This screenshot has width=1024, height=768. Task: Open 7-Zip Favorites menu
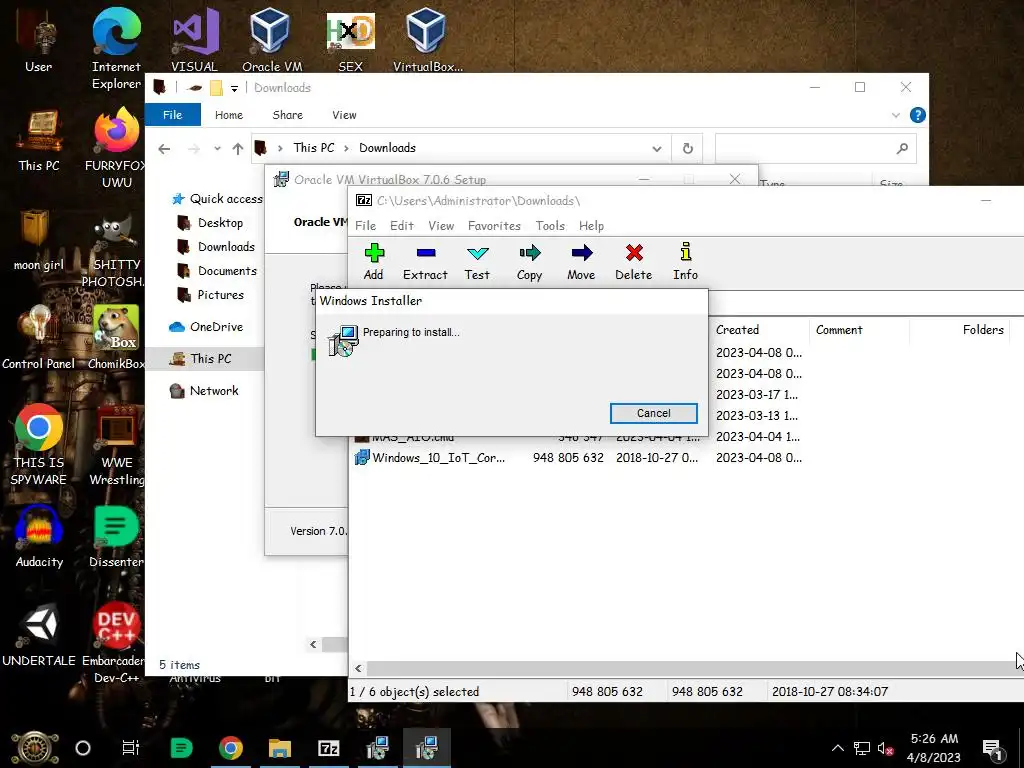[494, 226]
